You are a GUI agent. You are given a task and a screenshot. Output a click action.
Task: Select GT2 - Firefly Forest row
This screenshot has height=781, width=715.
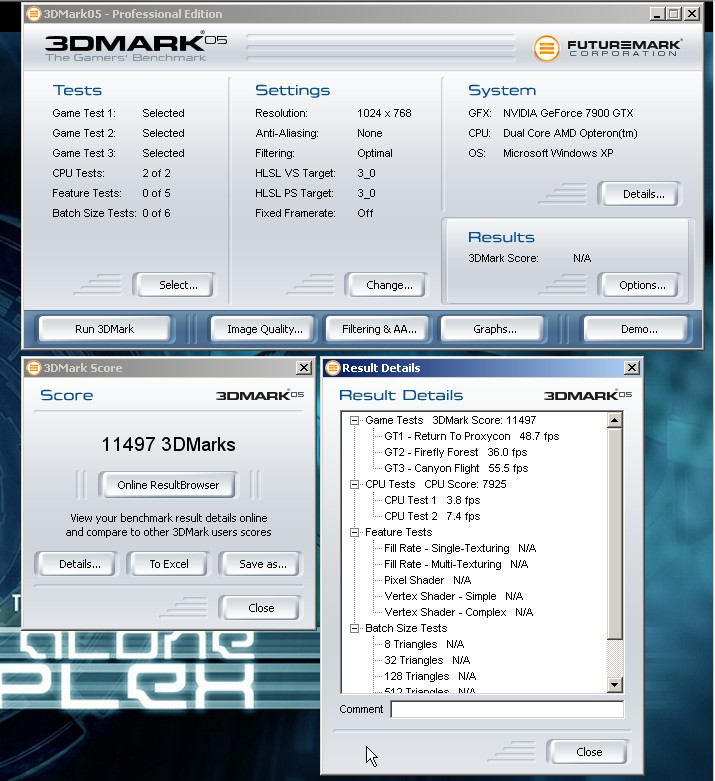455,452
